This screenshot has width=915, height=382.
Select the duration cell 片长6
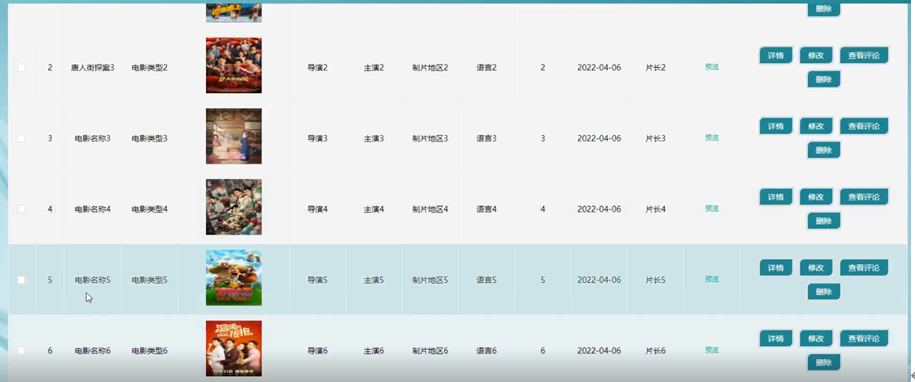[x=655, y=351]
